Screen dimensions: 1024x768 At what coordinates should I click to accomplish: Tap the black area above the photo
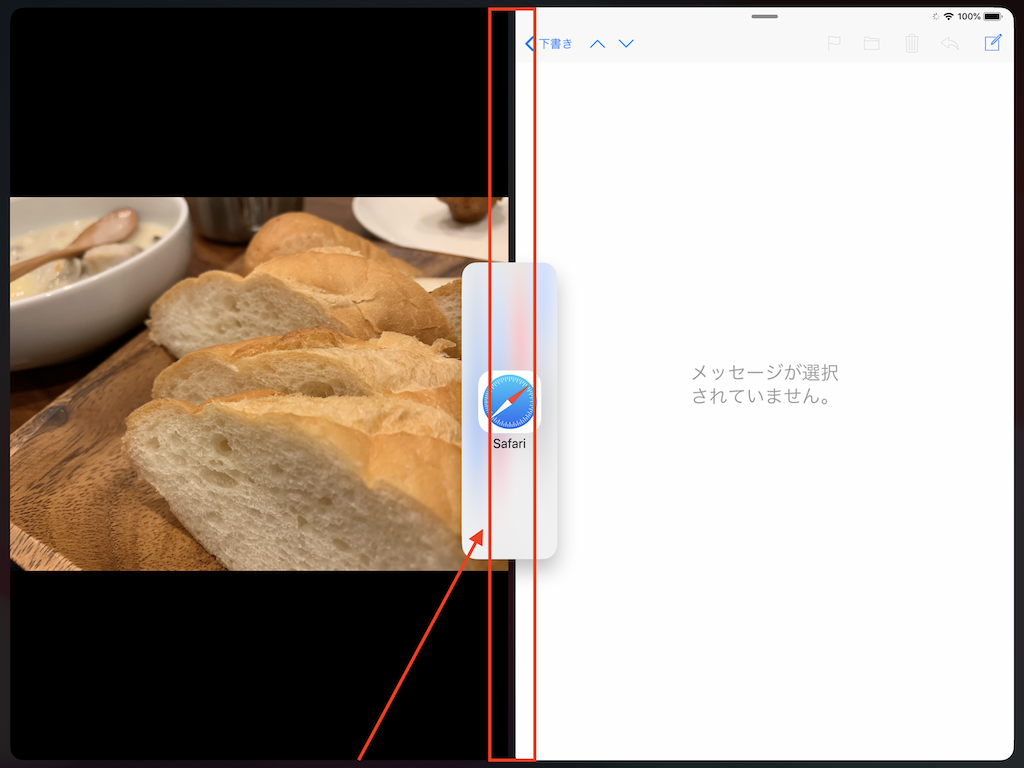click(x=250, y=100)
